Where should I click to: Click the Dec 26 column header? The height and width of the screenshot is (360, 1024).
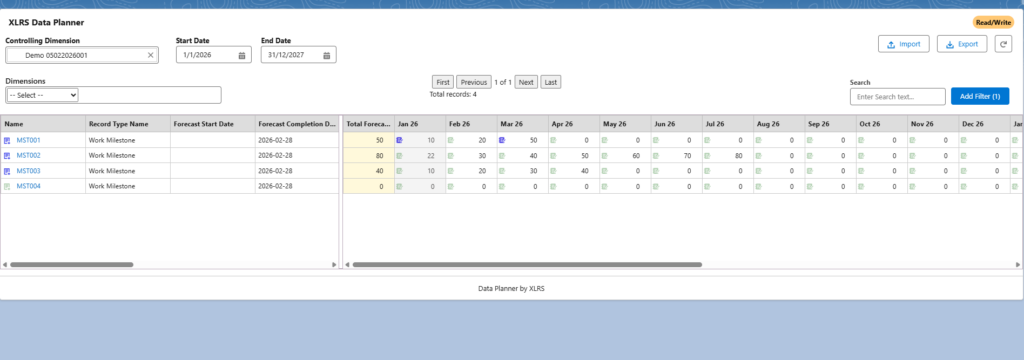coord(984,123)
